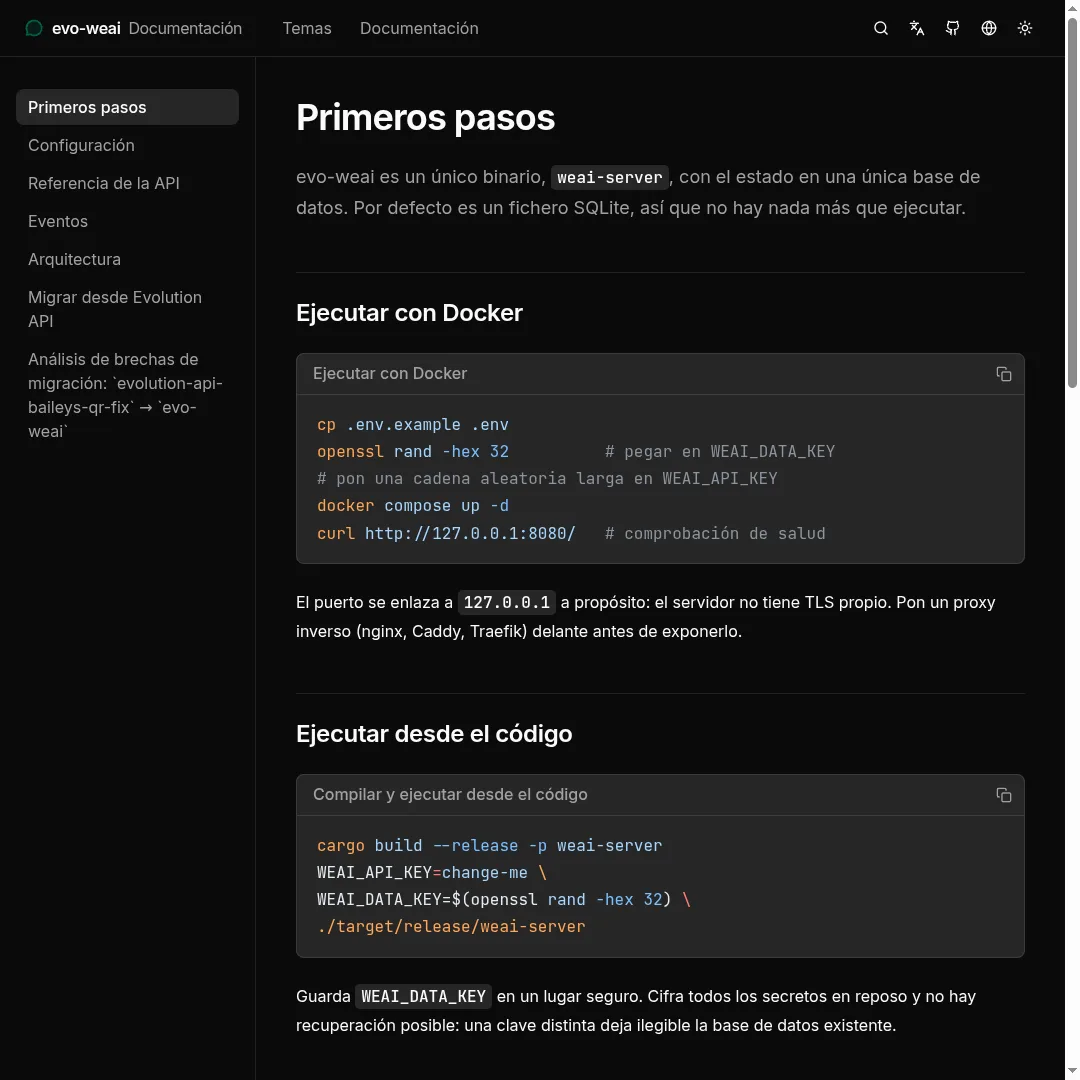Click the globe website icon
Image resolution: width=1080 pixels, height=1080 pixels.
pyautogui.click(x=988, y=28)
